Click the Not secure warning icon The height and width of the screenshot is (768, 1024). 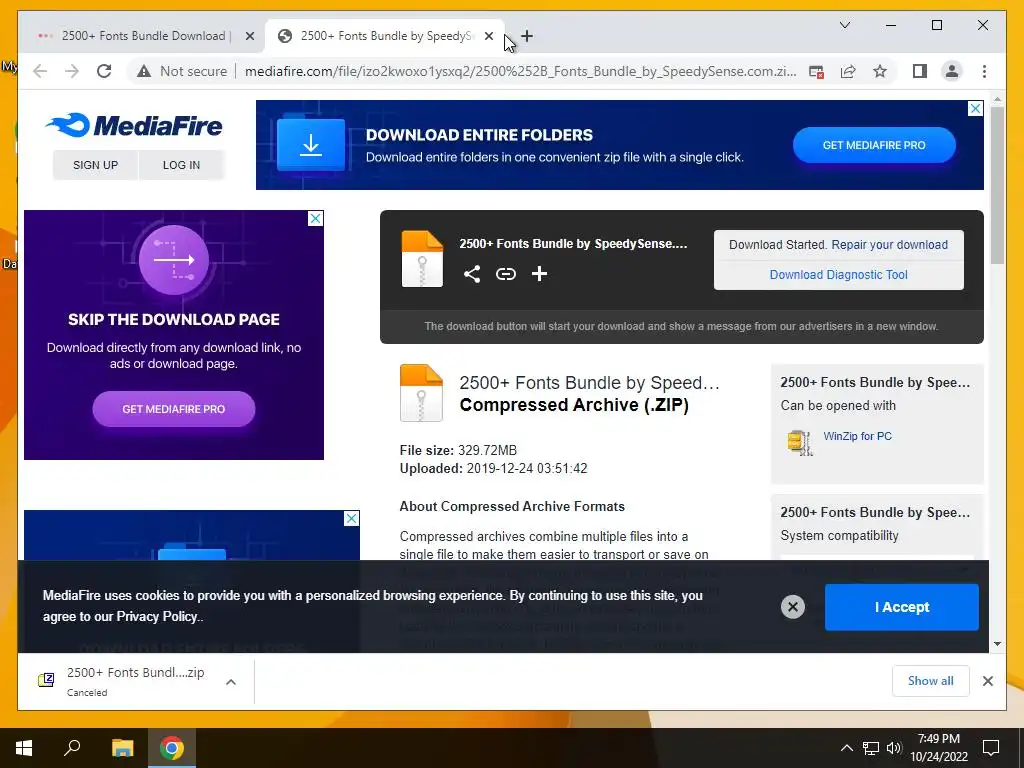[x=144, y=71]
